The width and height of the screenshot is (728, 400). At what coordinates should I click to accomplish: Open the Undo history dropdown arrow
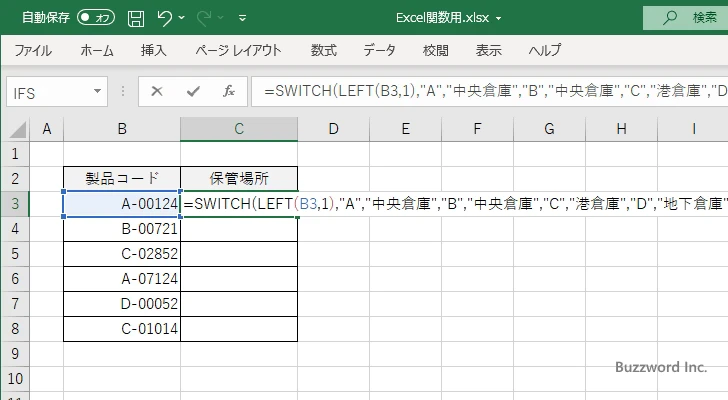[x=182, y=18]
